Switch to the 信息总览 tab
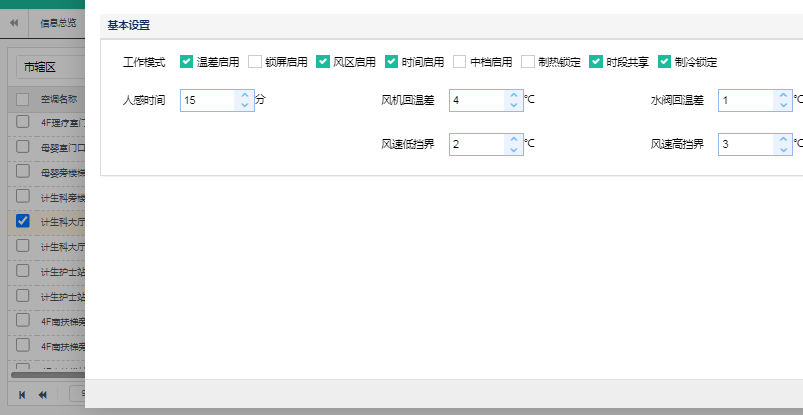 tap(58, 22)
